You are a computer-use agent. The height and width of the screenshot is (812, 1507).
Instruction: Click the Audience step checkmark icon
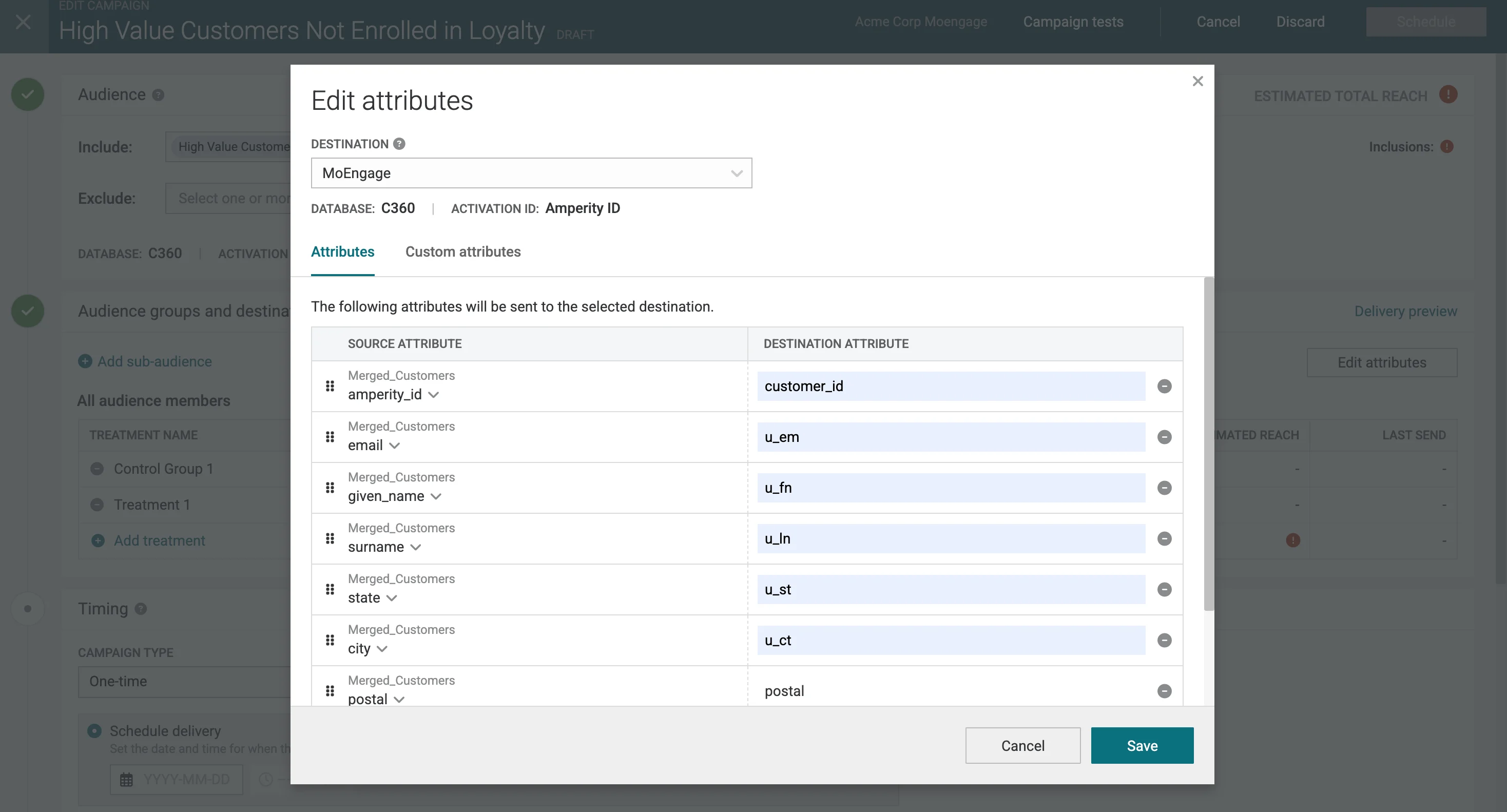(x=28, y=94)
